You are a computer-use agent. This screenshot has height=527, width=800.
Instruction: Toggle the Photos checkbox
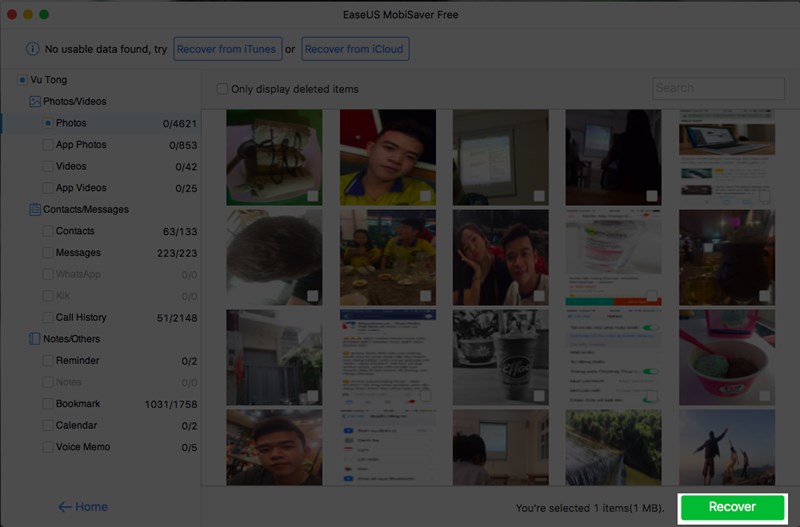(47, 123)
